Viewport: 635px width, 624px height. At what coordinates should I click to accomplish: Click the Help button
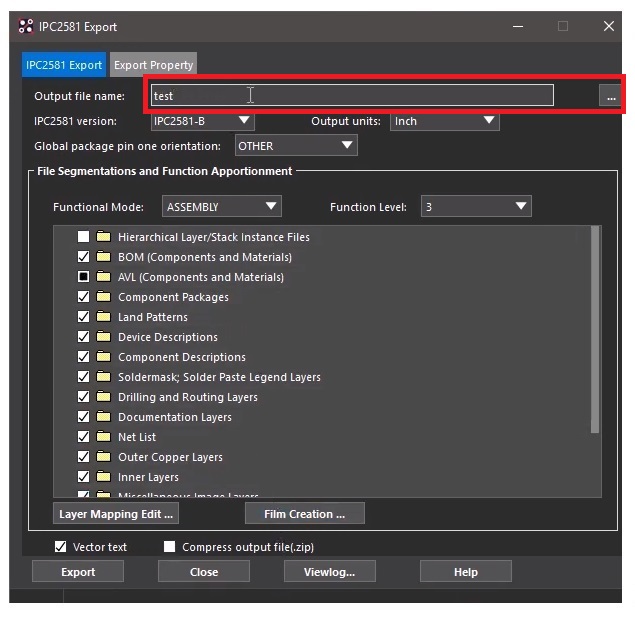click(x=466, y=571)
